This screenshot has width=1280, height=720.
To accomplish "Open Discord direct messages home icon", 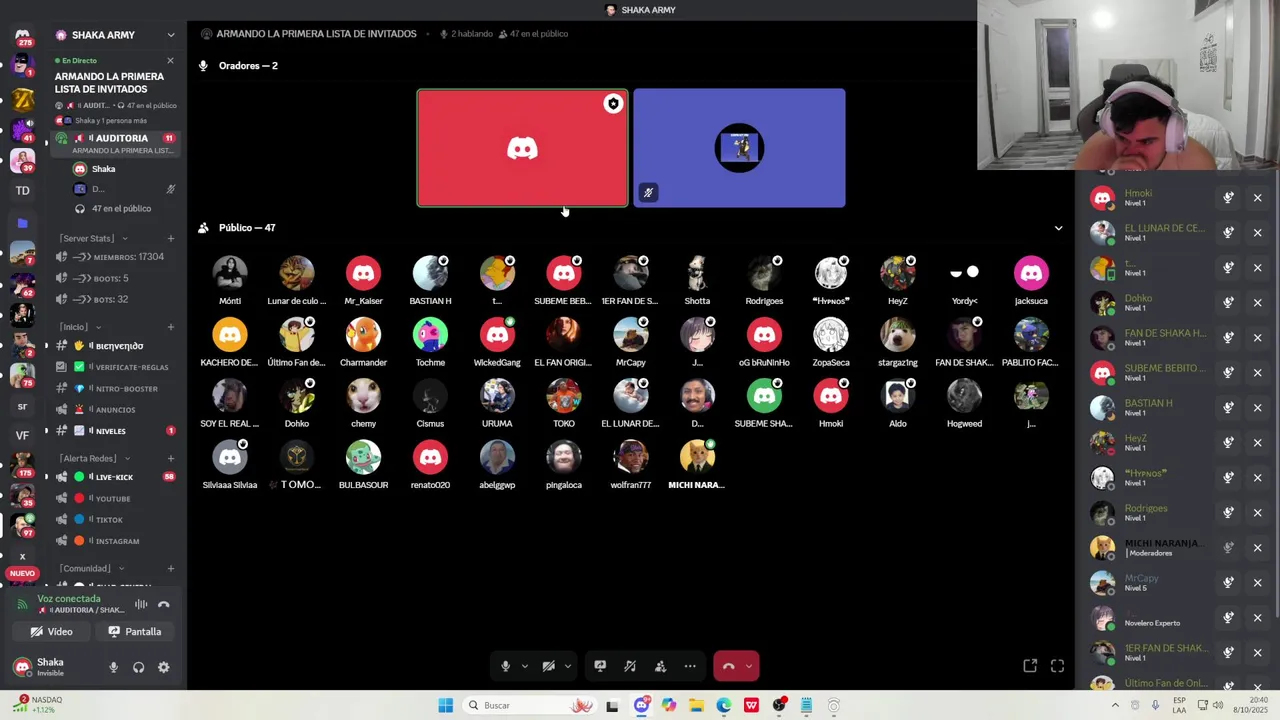I will [22, 36].
